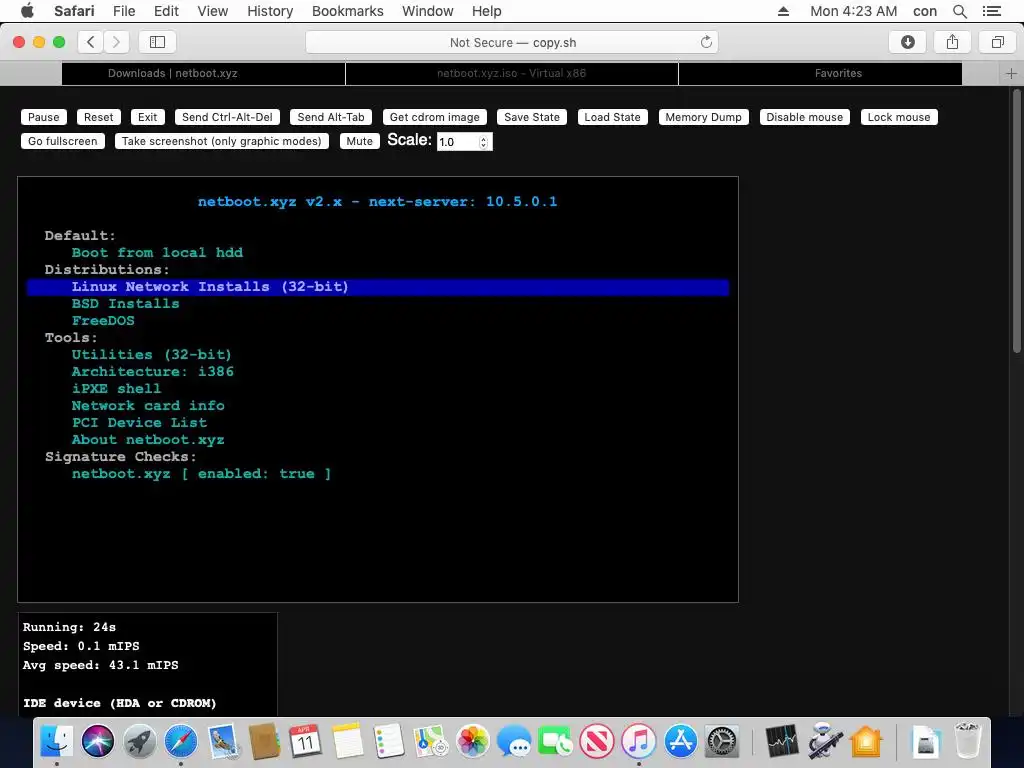This screenshot has height=768, width=1024.
Task: Send Alt-Tab to the emulator
Action: (x=331, y=117)
